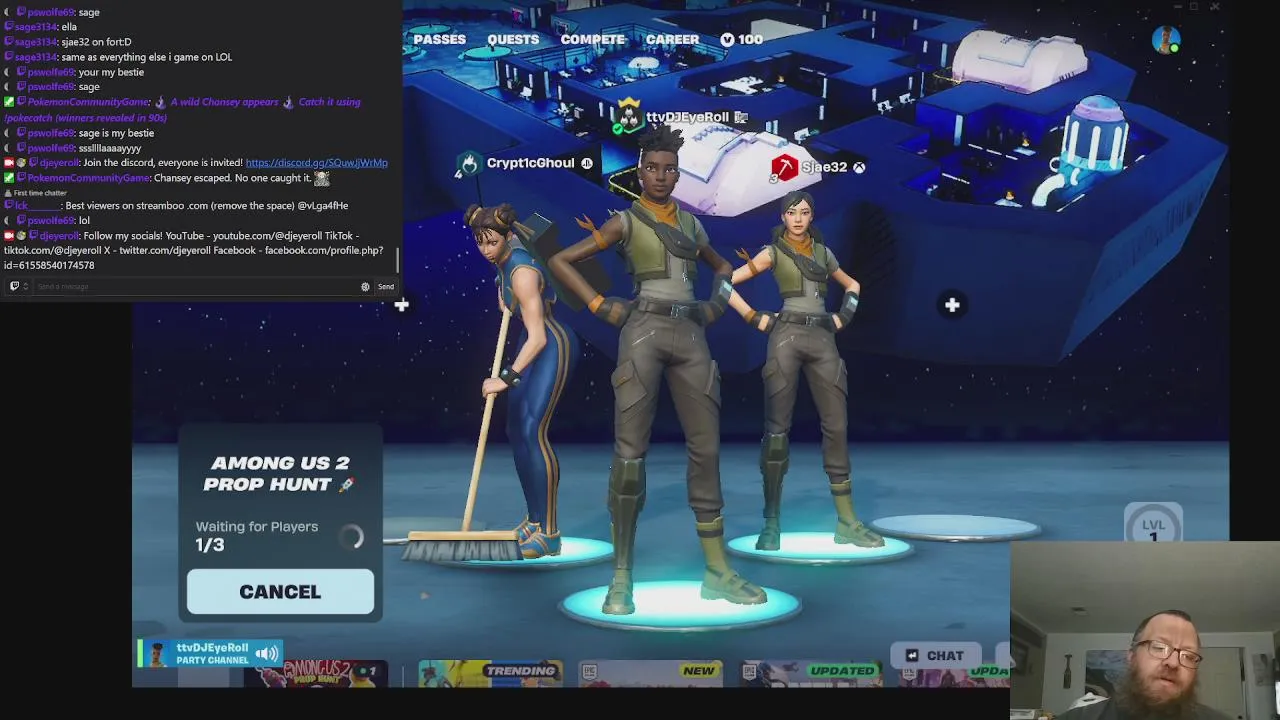1280x720 pixels.
Task: Open the Career tab
Action: [672, 39]
